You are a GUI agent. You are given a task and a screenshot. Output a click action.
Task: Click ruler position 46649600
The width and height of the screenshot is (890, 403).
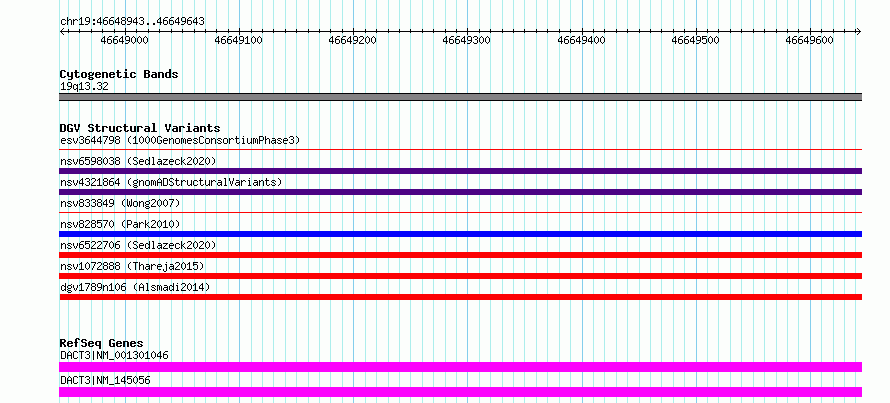809,40
